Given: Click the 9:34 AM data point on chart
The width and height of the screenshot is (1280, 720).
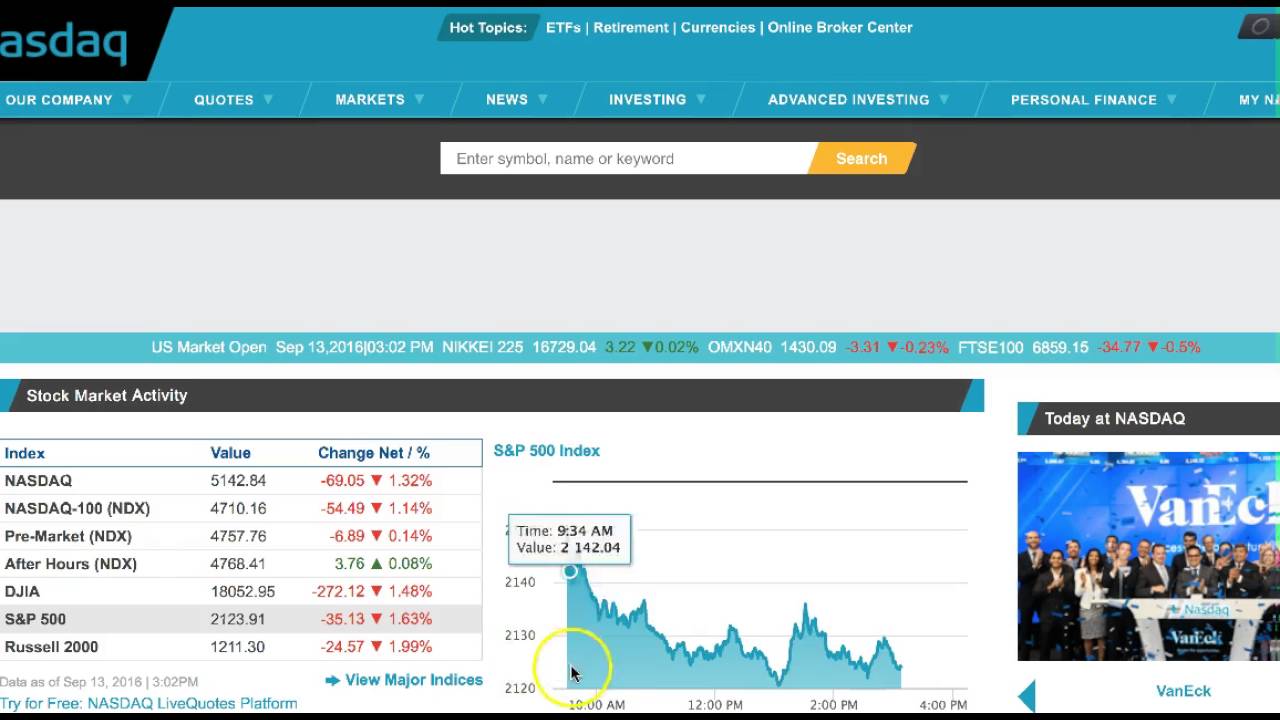Looking at the screenshot, I should pyautogui.click(x=570, y=571).
